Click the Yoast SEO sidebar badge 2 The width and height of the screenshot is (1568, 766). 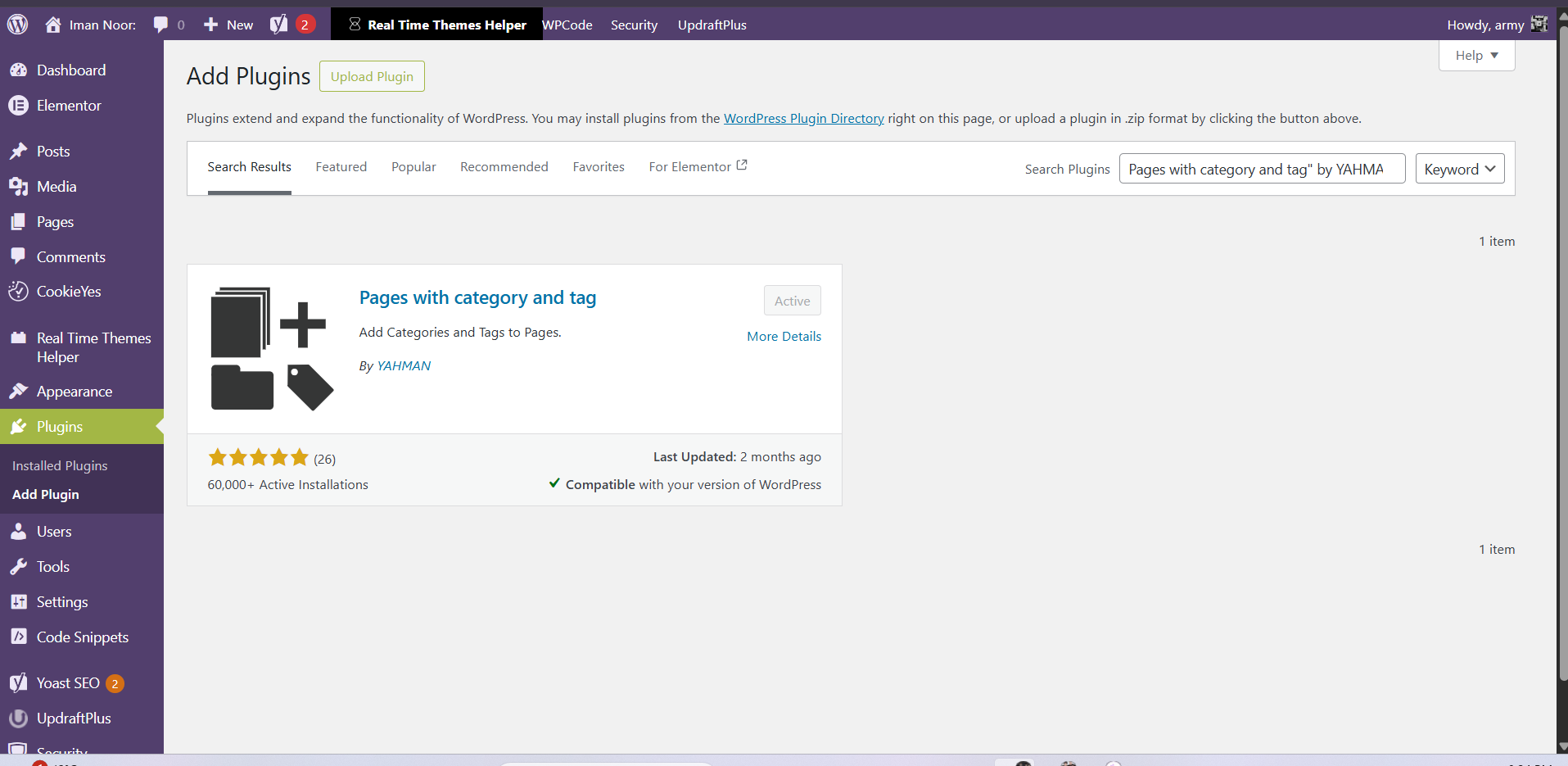[x=115, y=683]
